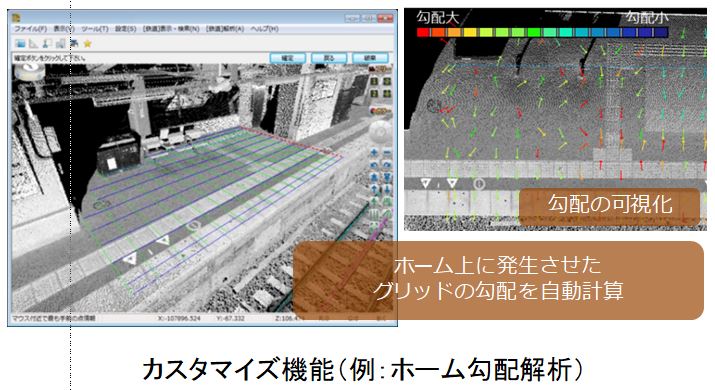Click the 確定 confirm button
The height and width of the screenshot is (390, 715).
tap(288, 58)
